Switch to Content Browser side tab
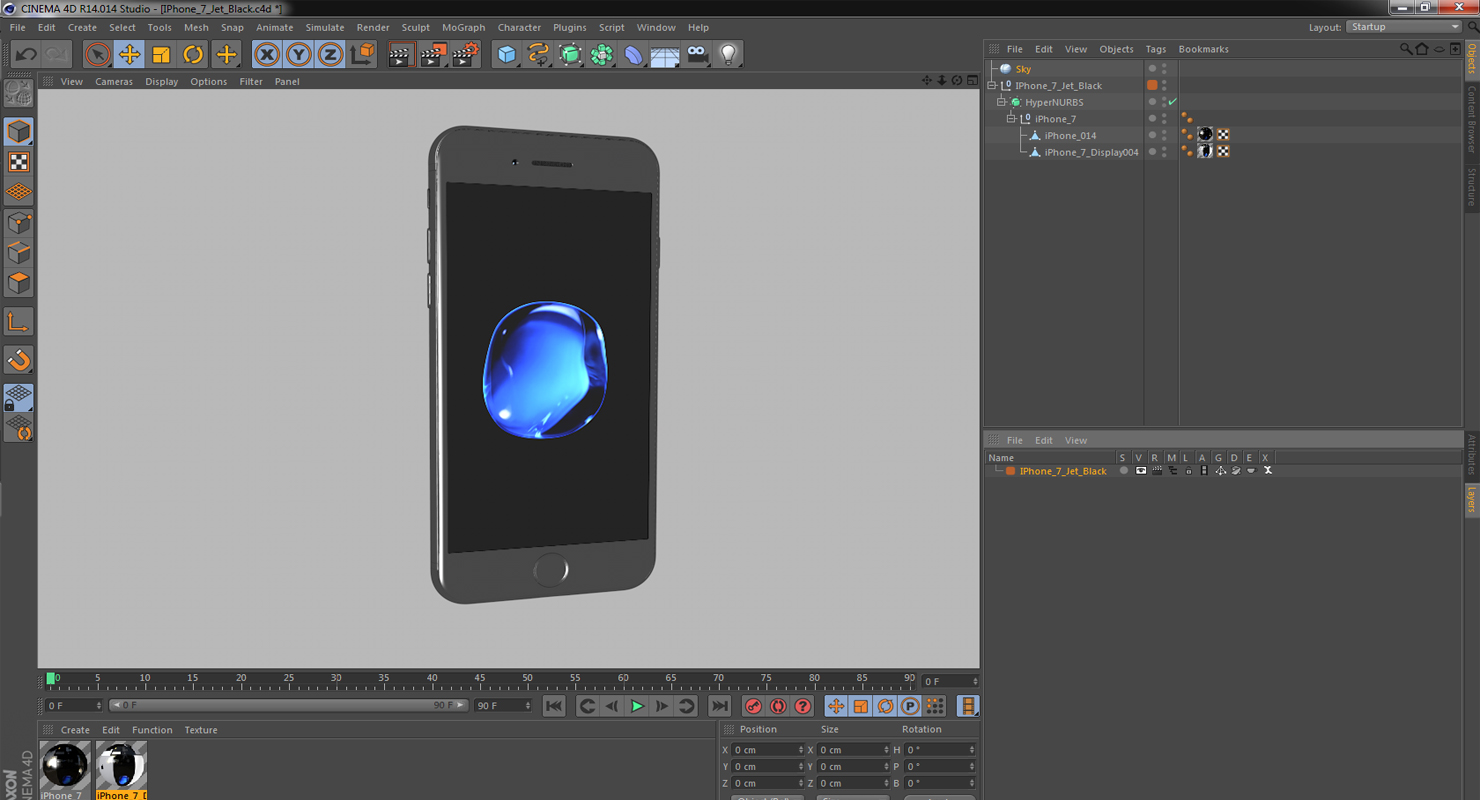This screenshot has height=800, width=1480. click(x=1471, y=118)
